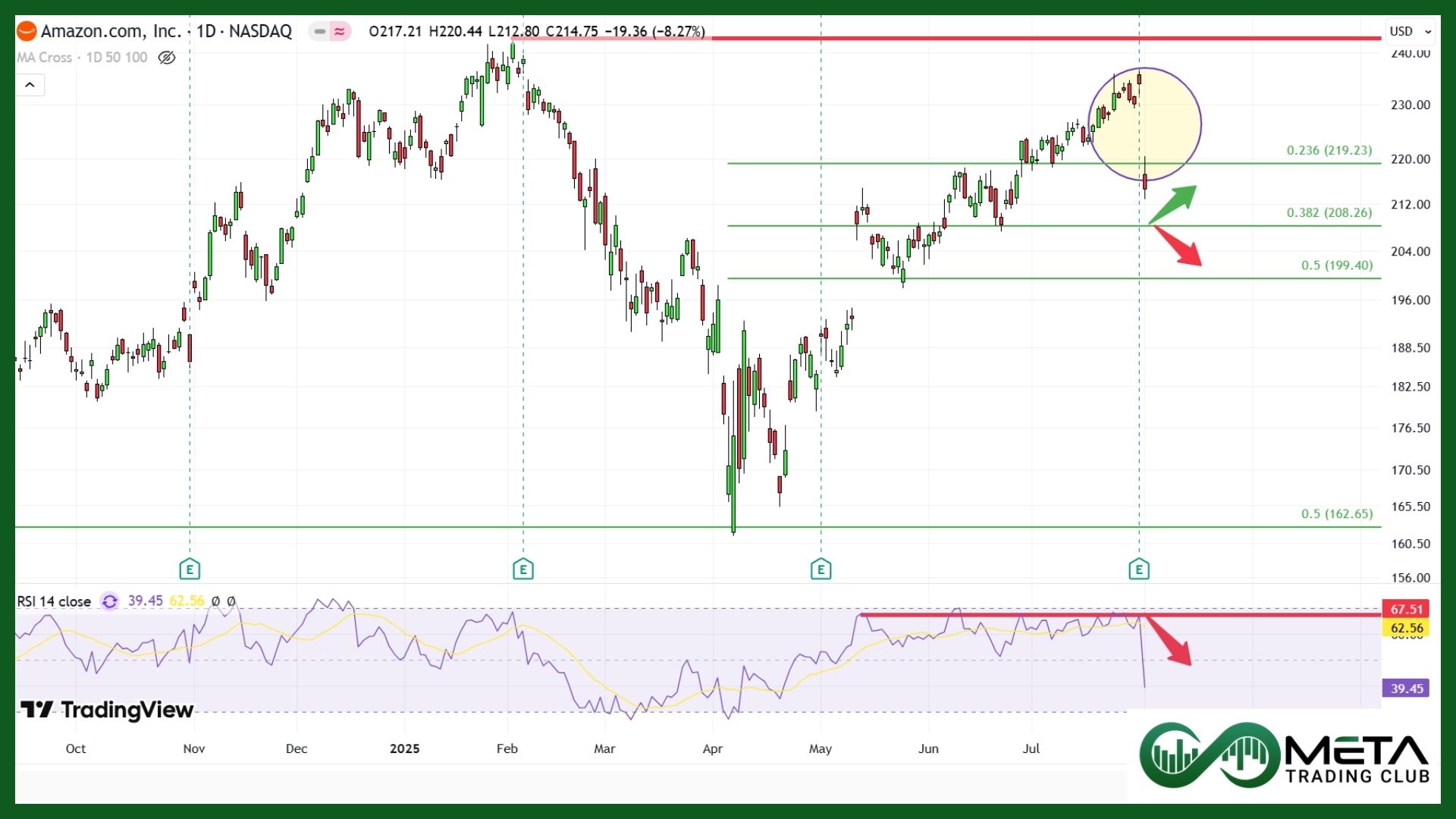Collapse the indicator legend with the chevron
Viewport: 1456px width, 819px height.
[x=30, y=85]
